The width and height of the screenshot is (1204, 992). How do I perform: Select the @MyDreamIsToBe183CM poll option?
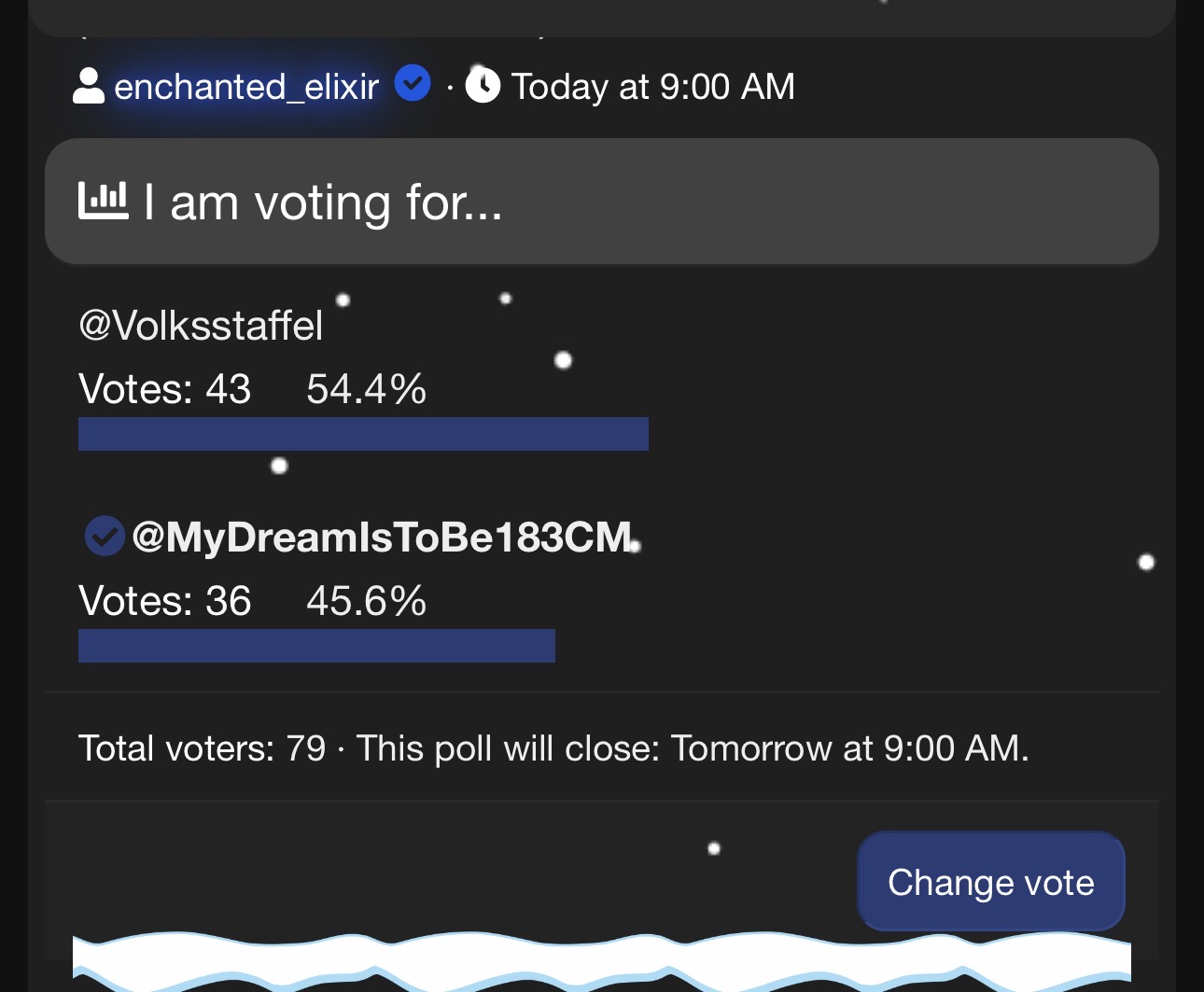(x=382, y=538)
